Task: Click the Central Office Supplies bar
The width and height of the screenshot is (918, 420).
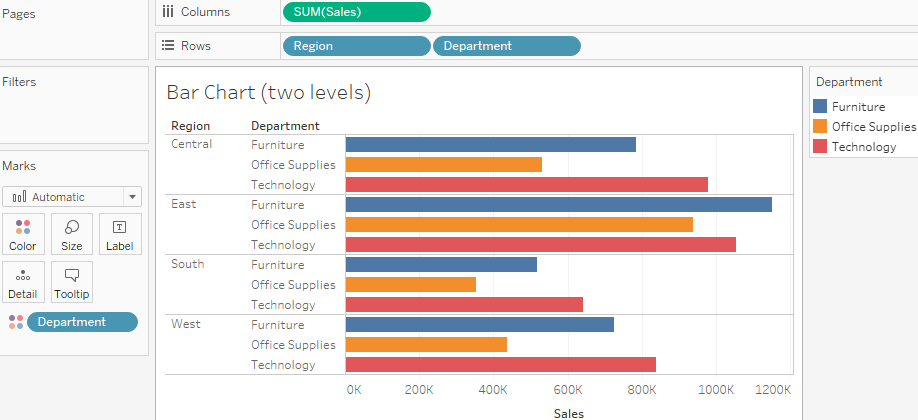Action: 444,165
